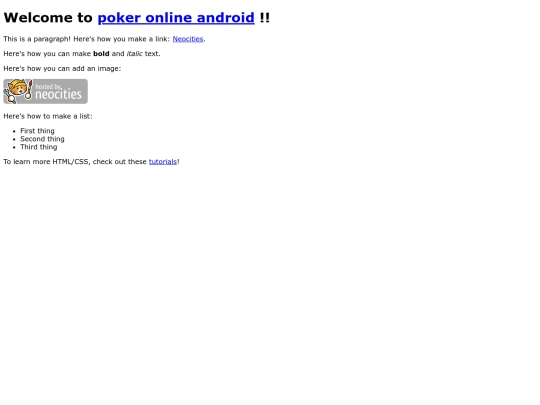Click the large neocities word in the badge

(x=59, y=94)
